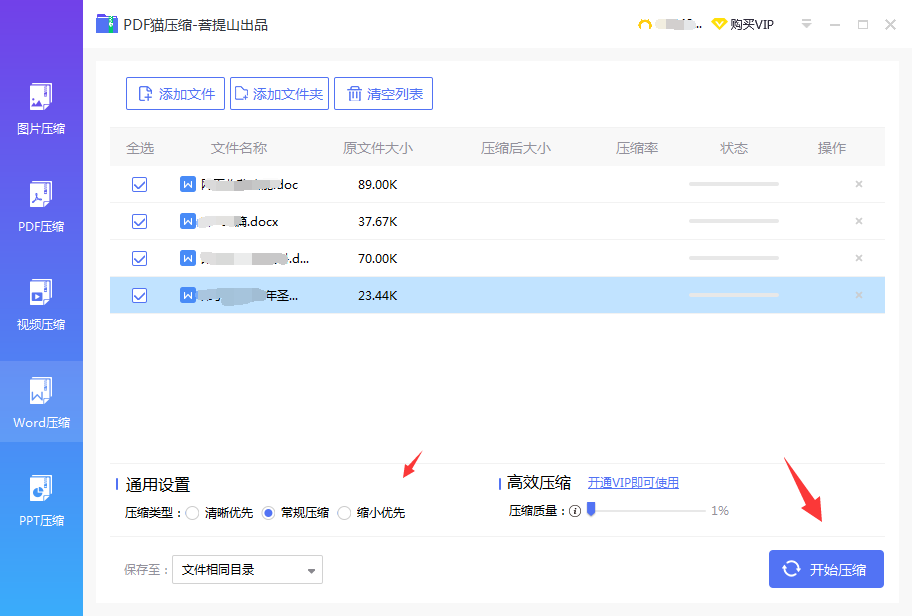Click the 原文件大小 column header
912x616 pixels.
click(x=377, y=148)
